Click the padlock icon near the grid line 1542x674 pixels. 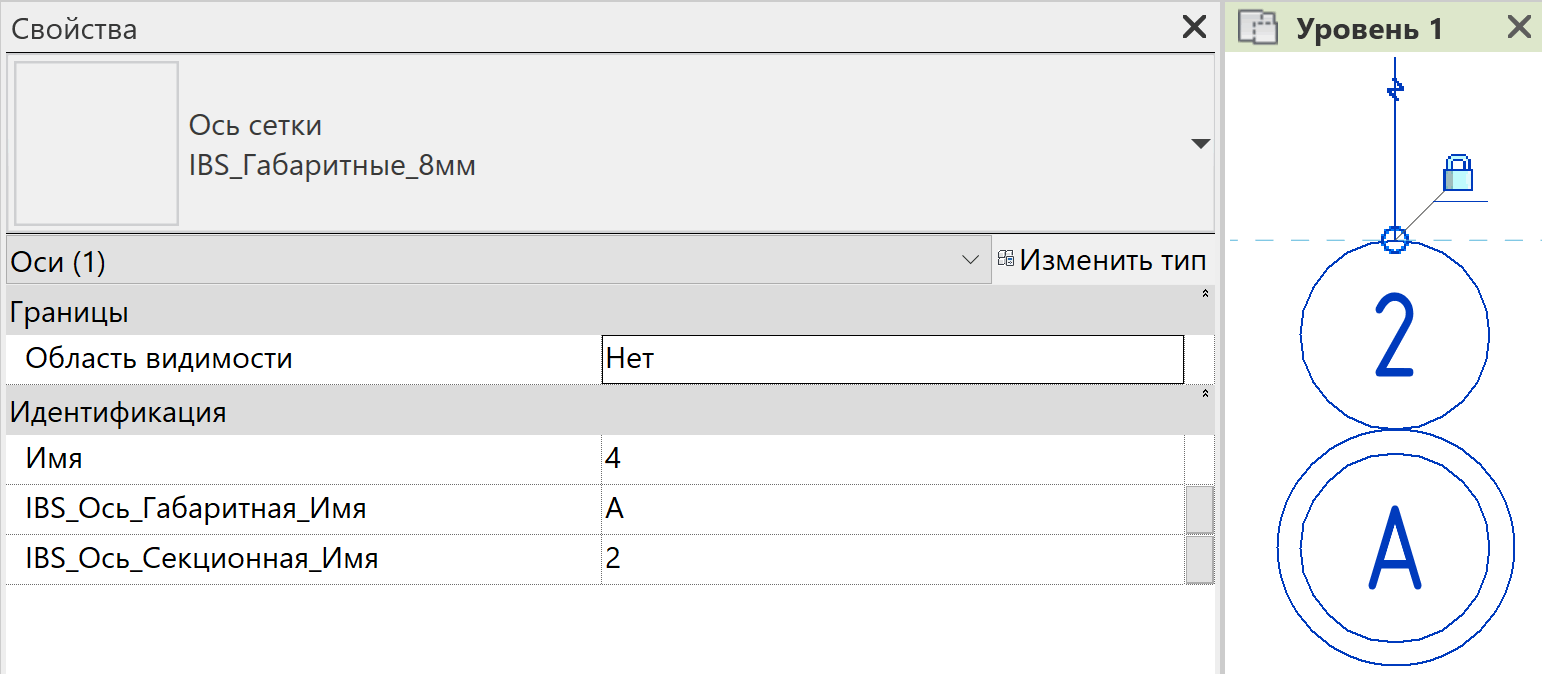click(1458, 173)
